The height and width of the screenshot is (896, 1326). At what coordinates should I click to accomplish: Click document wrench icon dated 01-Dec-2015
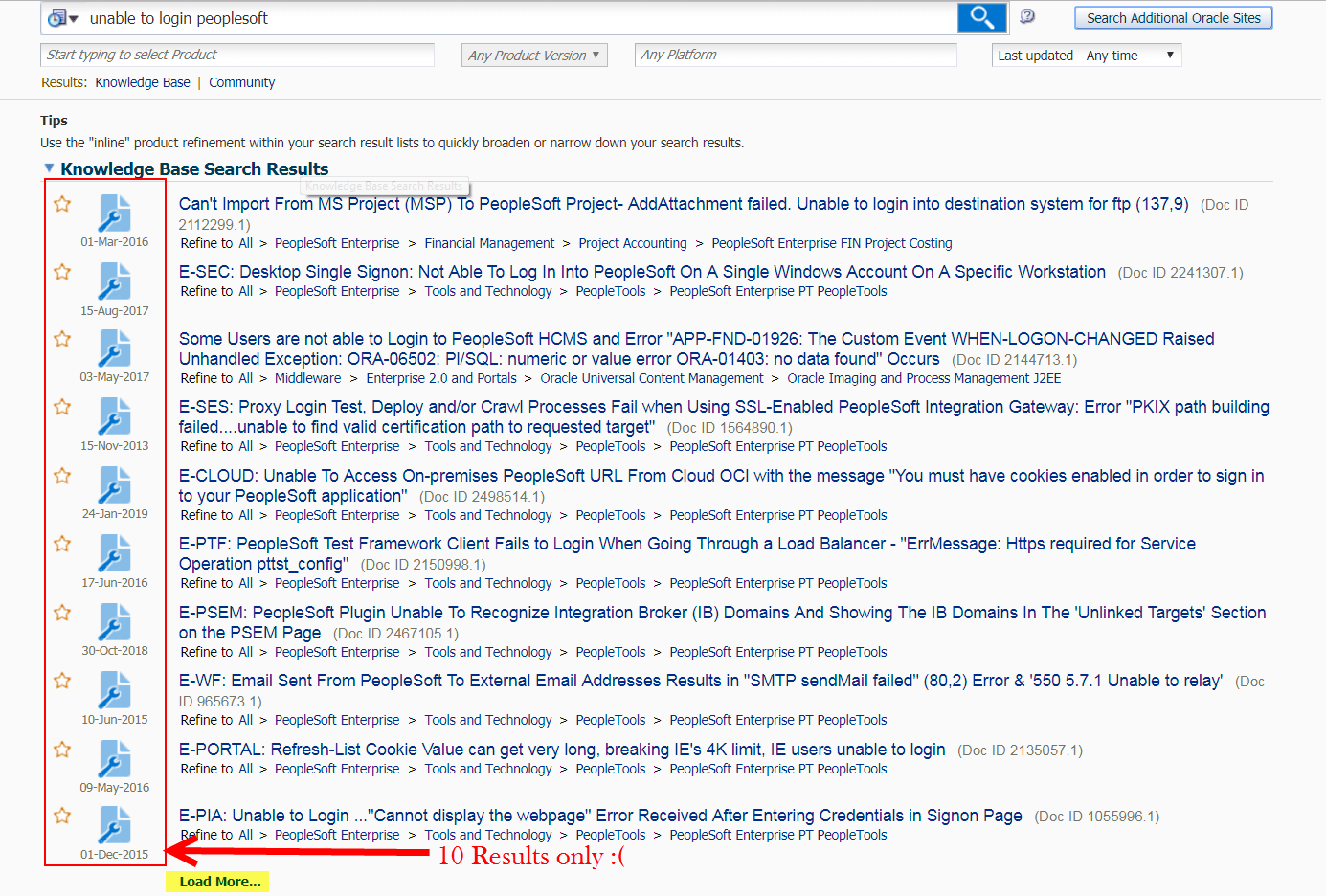tap(114, 825)
